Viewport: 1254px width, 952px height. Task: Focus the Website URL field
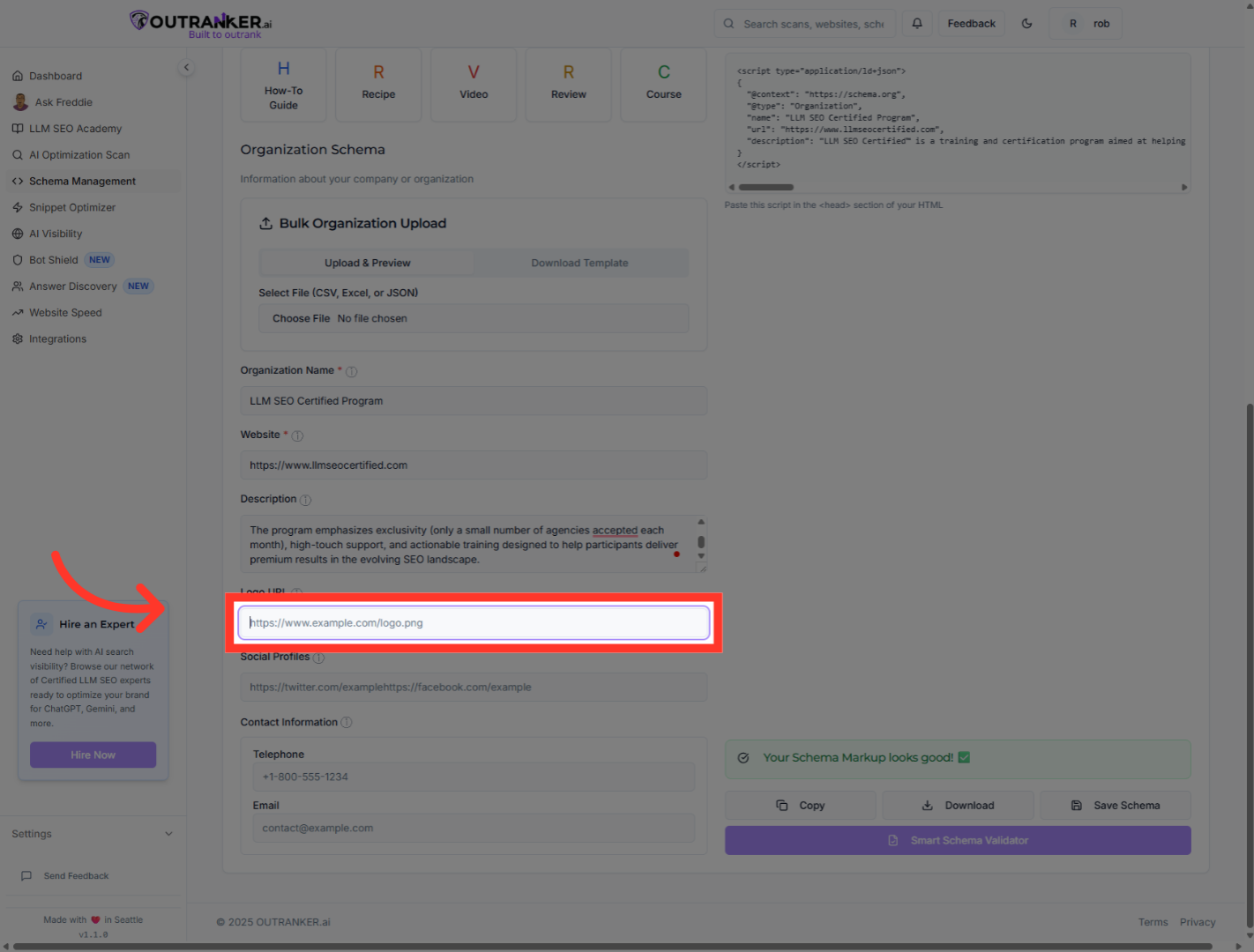tap(474, 465)
